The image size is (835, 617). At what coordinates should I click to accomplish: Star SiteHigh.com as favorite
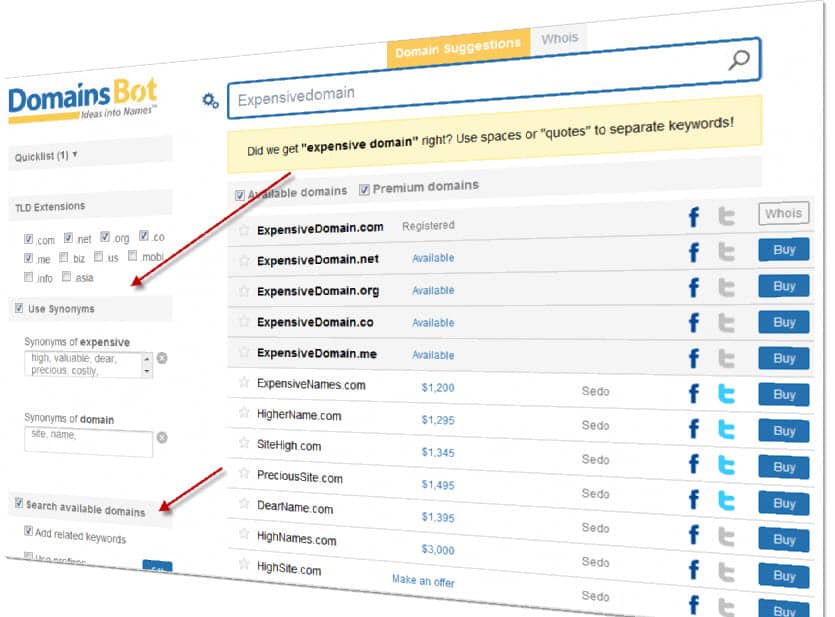coord(244,442)
